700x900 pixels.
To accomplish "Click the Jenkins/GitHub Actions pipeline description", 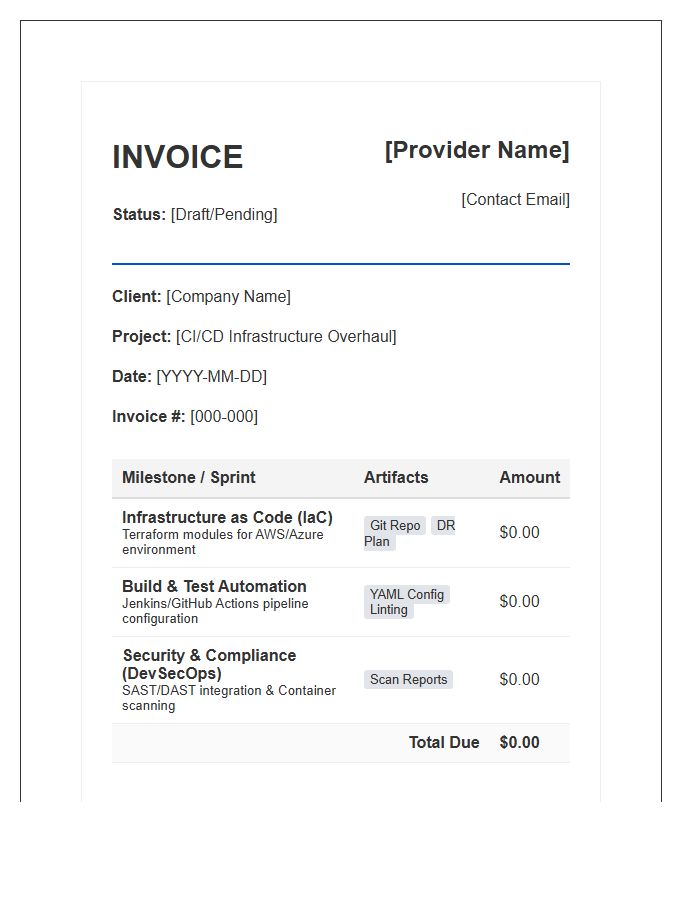I will pyautogui.click(x=215, y=611).
